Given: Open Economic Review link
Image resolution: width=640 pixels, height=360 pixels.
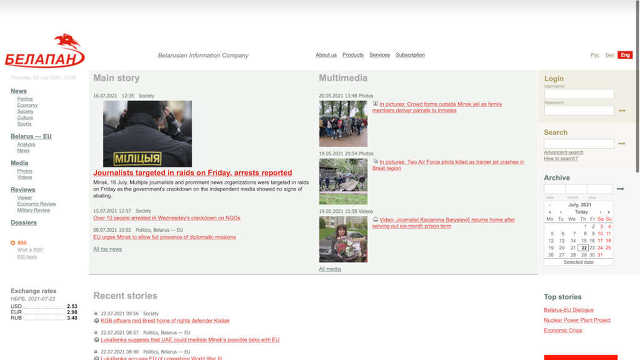Looking at the screenshot, I should pyautogui.click(x=36, y=204).
